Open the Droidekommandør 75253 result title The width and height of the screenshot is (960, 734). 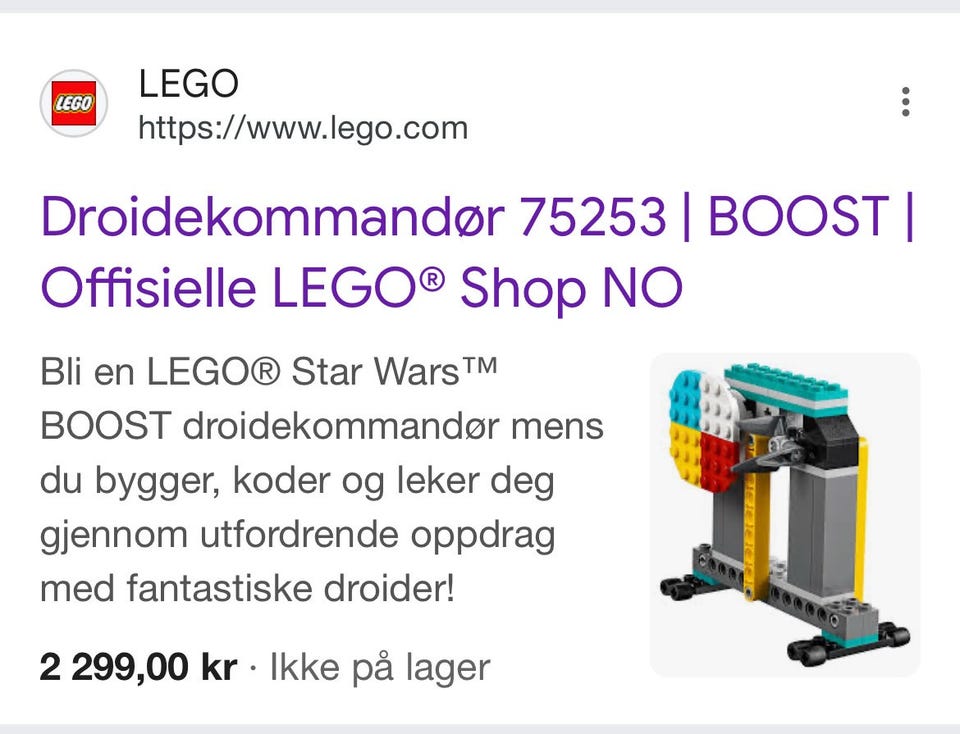pos(478,251)
